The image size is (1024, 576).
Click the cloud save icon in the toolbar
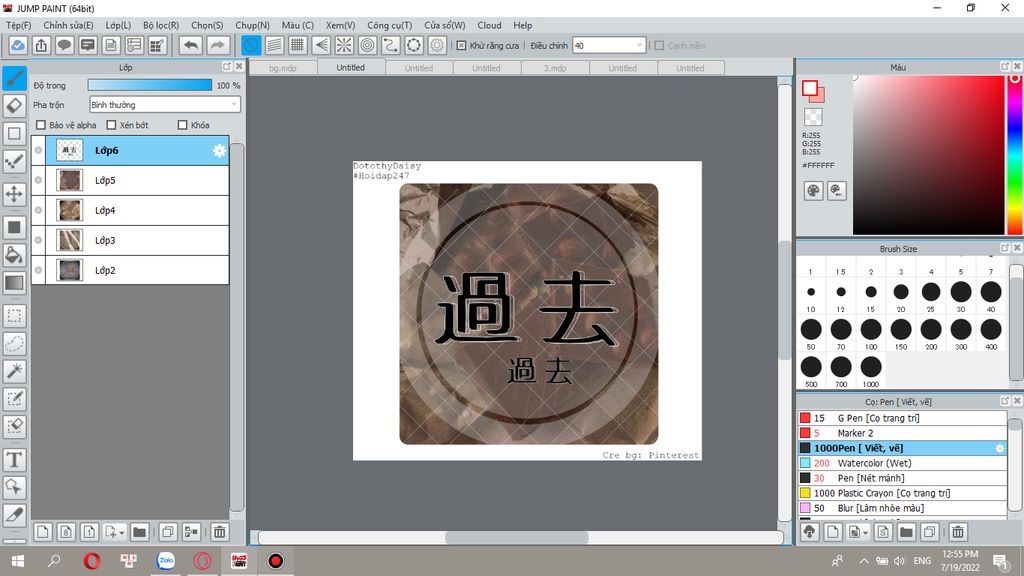pos(18,45)
